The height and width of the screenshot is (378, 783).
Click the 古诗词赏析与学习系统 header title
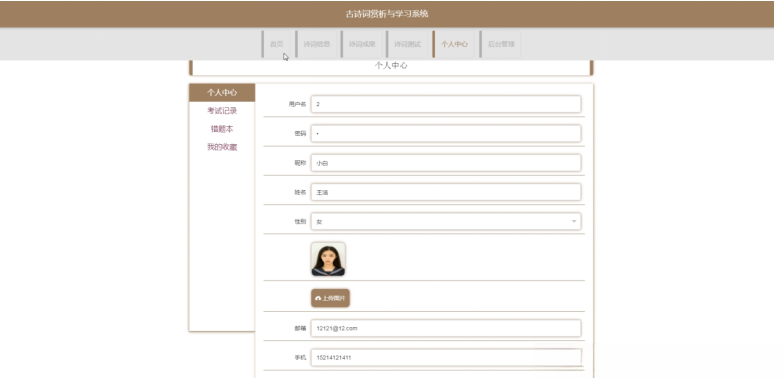pyautogui.click(x=387, y=14)
